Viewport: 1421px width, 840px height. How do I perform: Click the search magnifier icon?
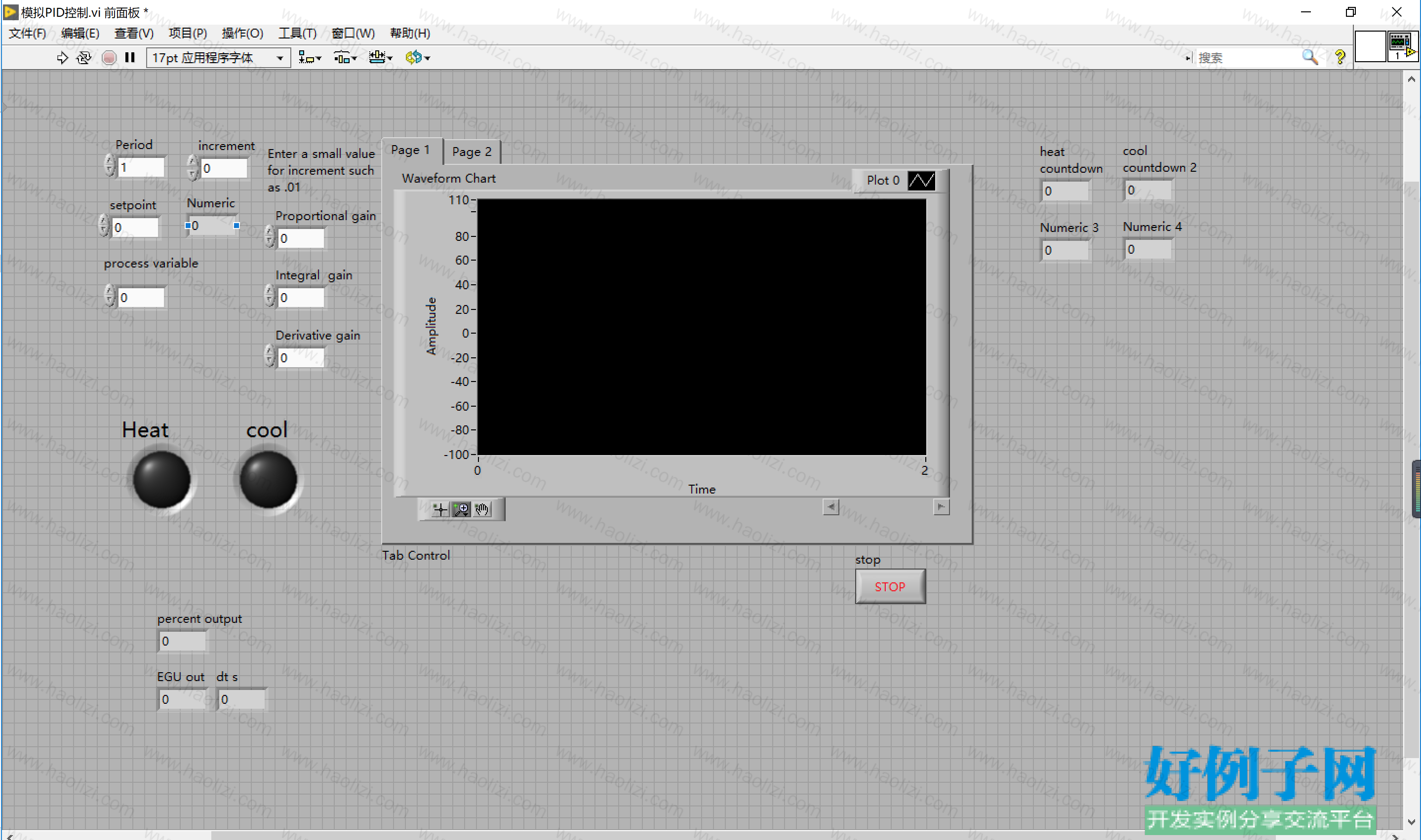[x=1310, y=57]
